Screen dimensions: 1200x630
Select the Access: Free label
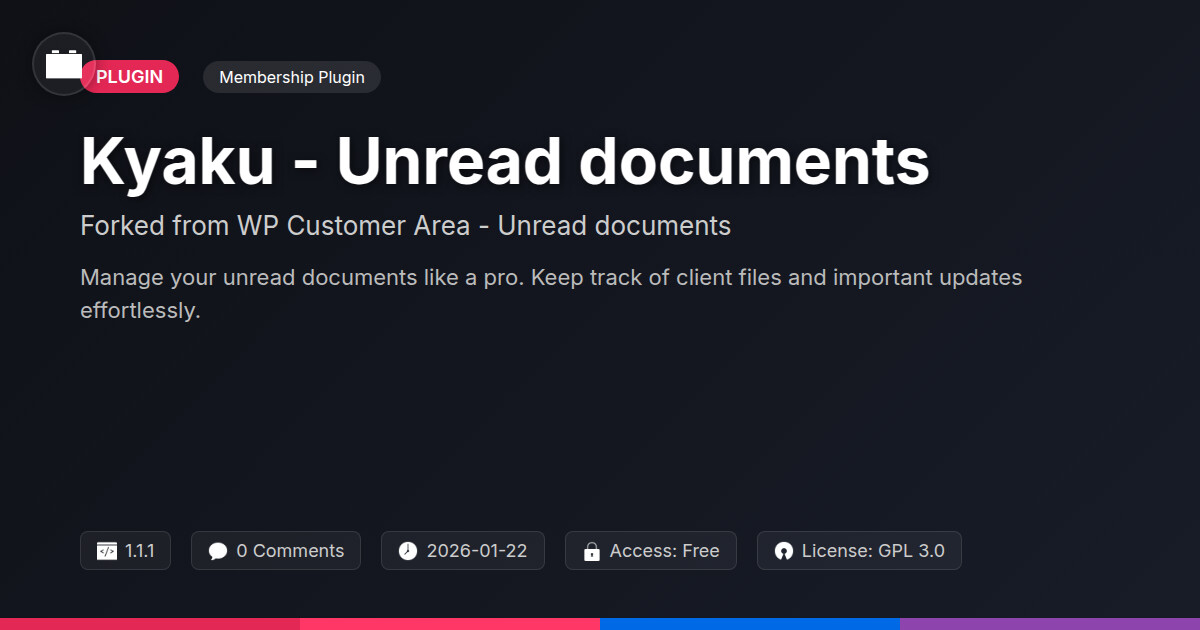[664, 551]
